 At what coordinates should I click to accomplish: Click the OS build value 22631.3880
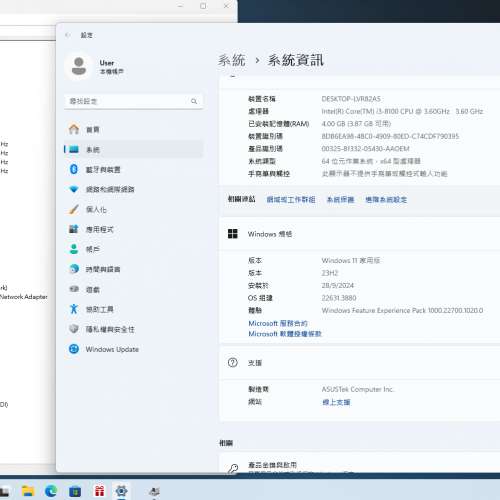click(339, 298)
